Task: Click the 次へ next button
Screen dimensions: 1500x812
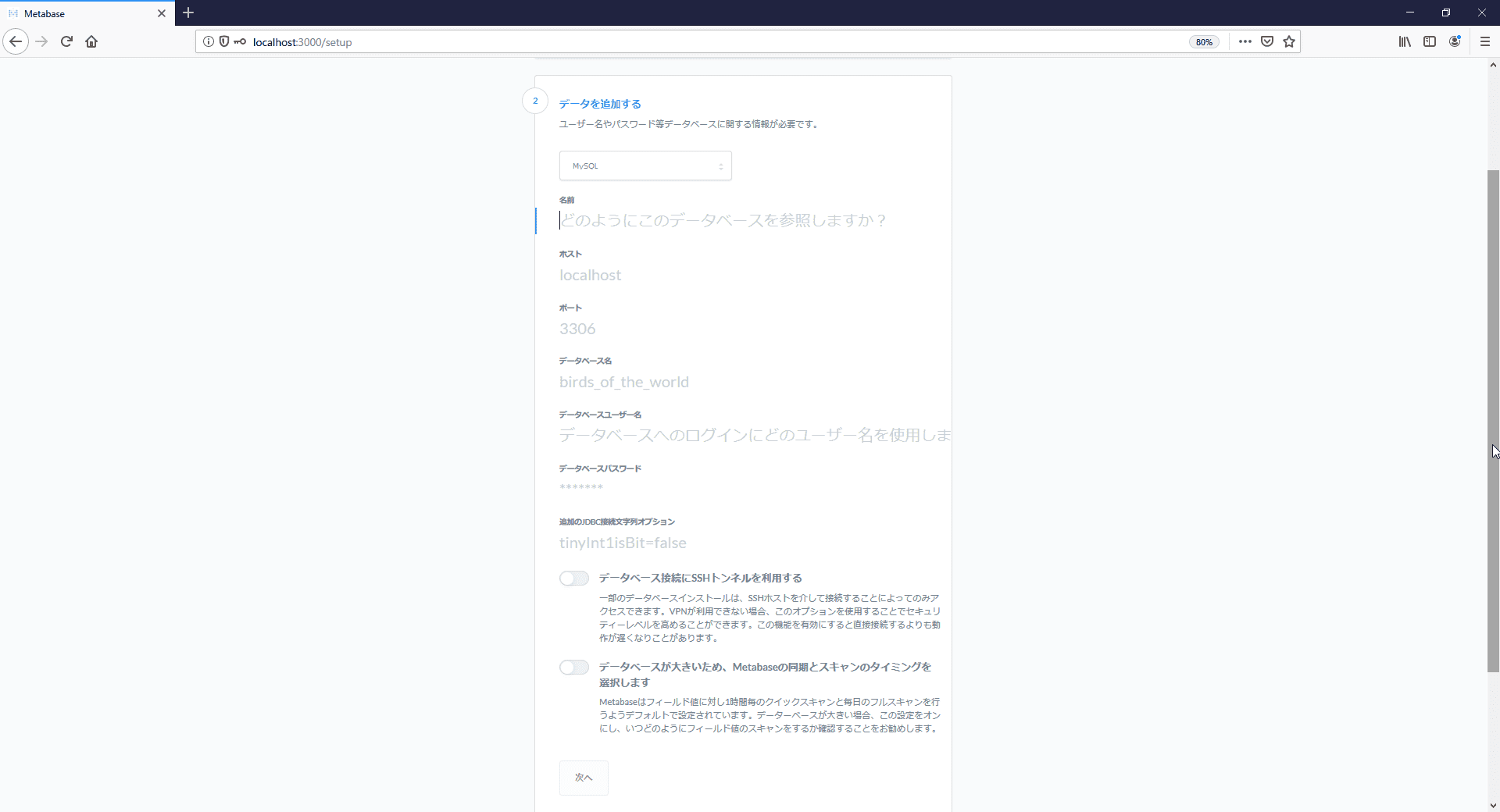Action: click(584, 778)
